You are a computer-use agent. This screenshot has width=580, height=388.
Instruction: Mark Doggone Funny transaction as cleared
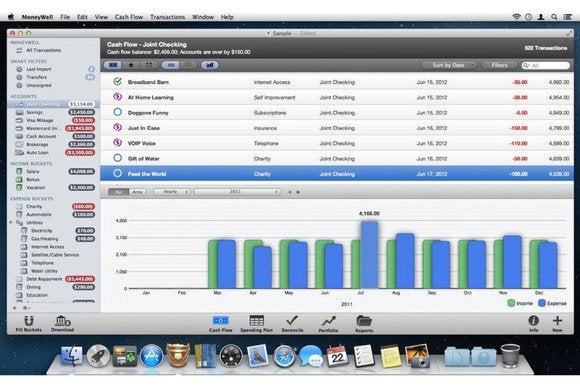117,112
